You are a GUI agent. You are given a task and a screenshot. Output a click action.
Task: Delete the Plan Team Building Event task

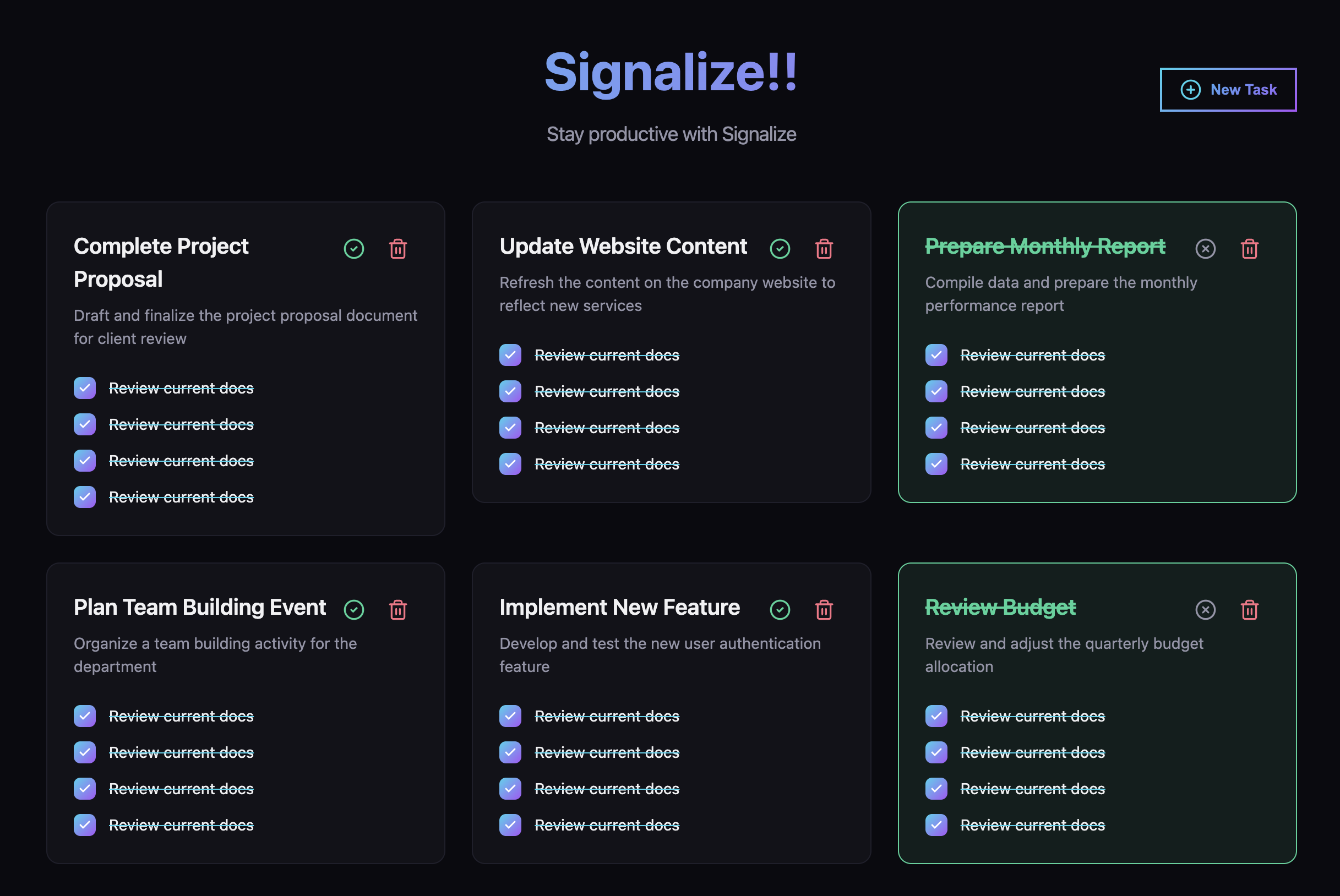pyautogui.click(x=397, y=610)
